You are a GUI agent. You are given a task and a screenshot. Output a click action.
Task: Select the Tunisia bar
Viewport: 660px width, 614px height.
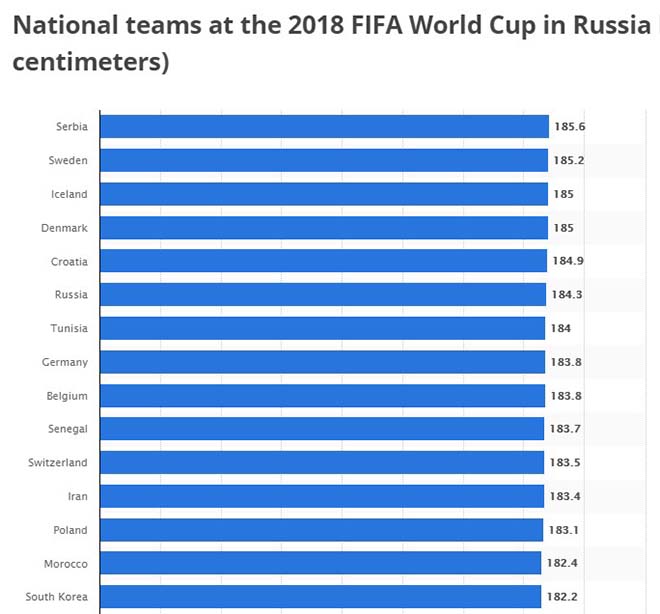(322, 328)
